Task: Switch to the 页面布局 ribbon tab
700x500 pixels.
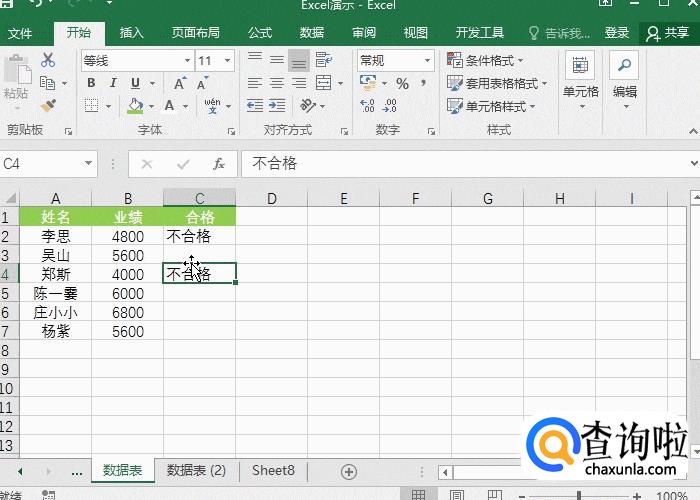Action: point(196,33)
